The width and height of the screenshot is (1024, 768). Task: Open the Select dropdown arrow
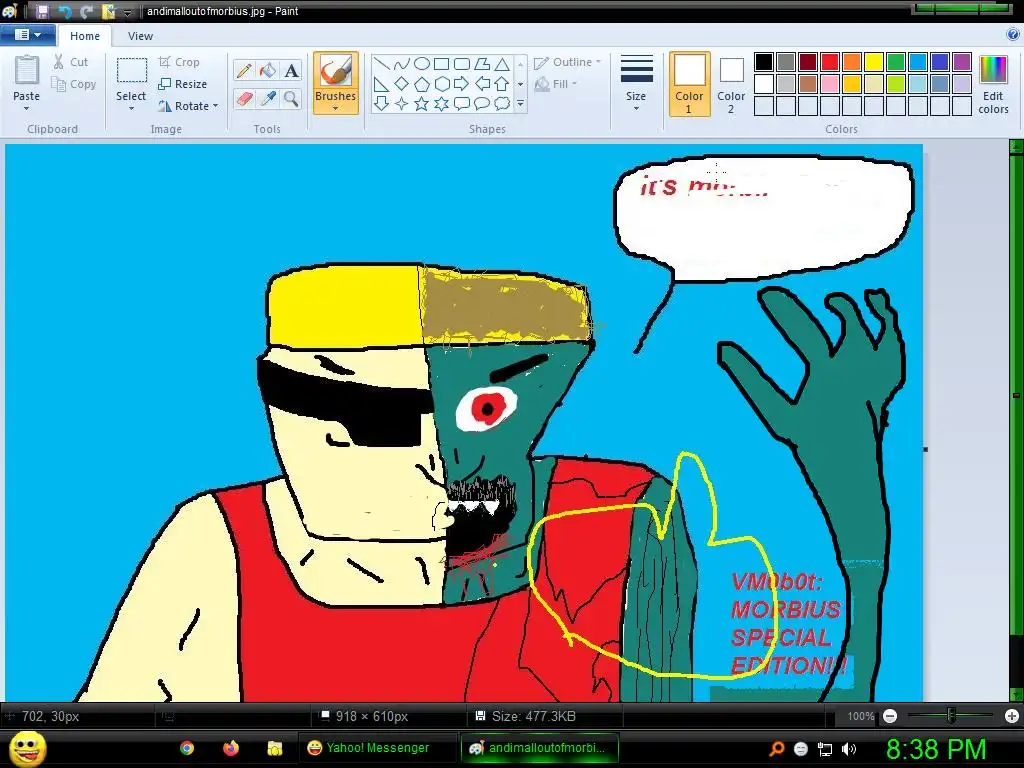131,108
